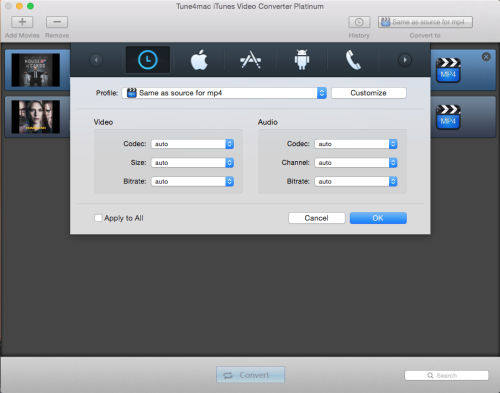This screenshot has height=393, width=500.
Task: Select the App Store applications tab
Action: (x=250, y=60)
